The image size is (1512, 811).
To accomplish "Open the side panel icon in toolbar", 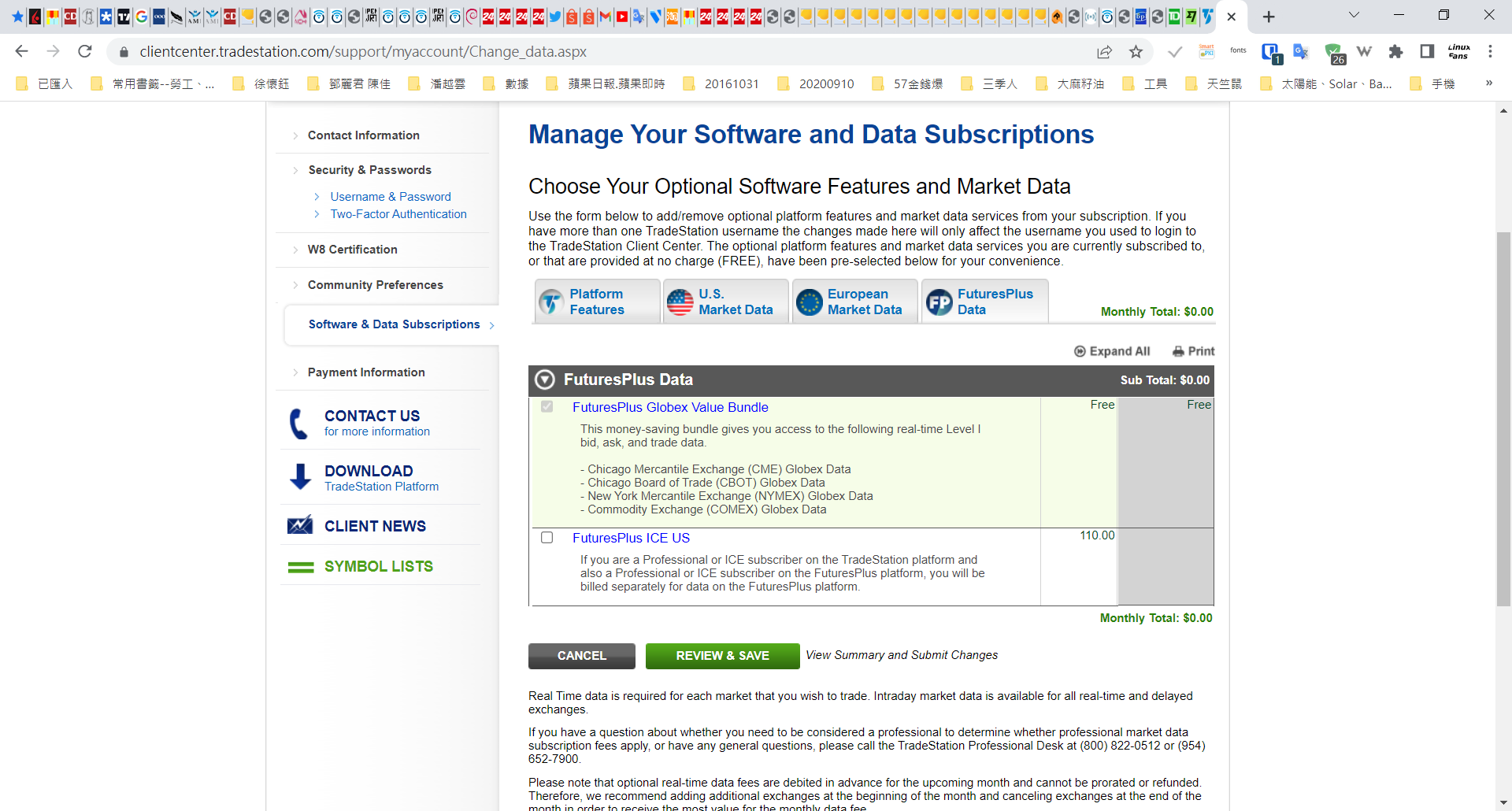I will [x=1427, y=51].
